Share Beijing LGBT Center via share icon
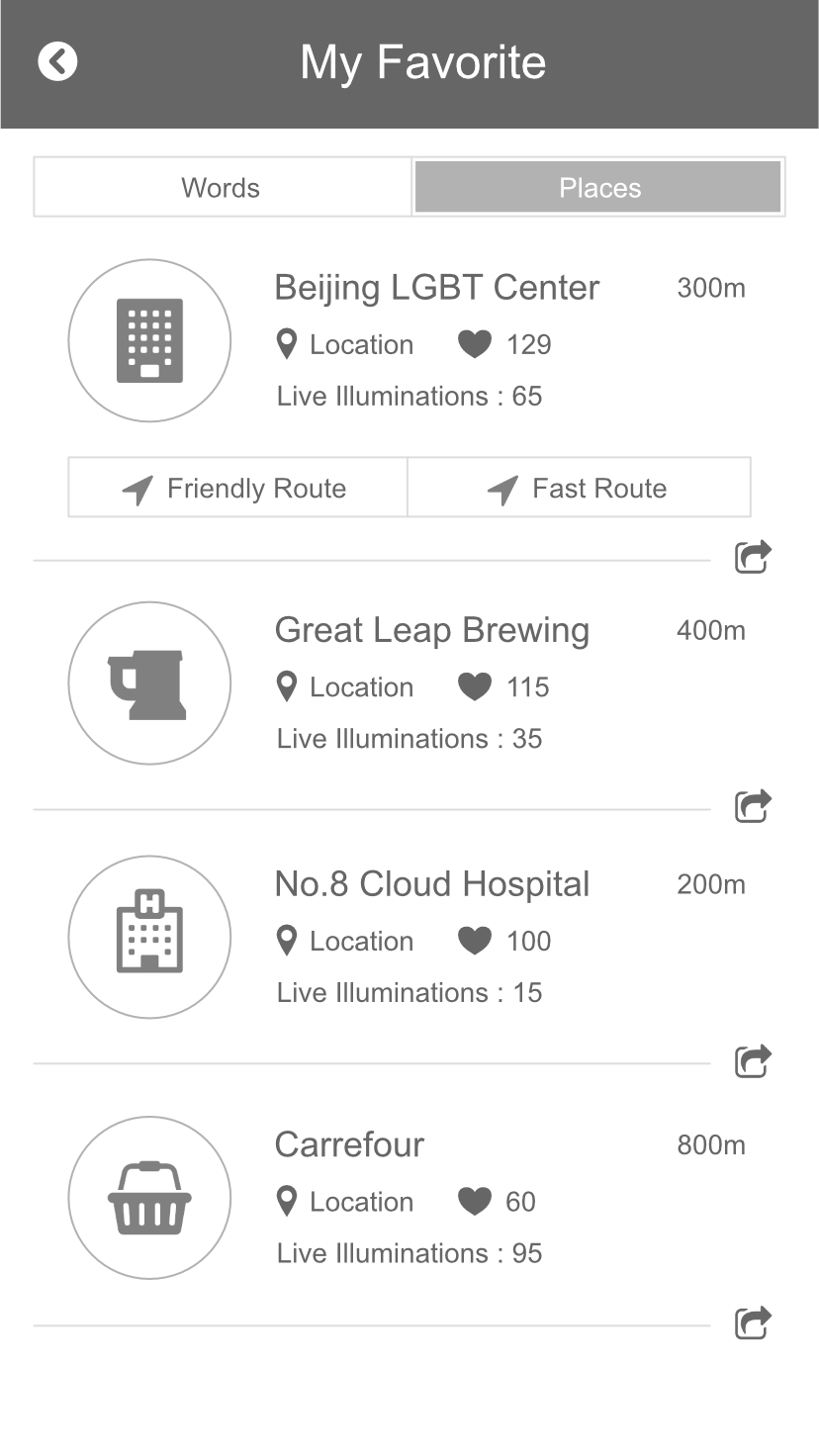The width and height of the screenshot is (819, 1456). [x=753, y=557]
